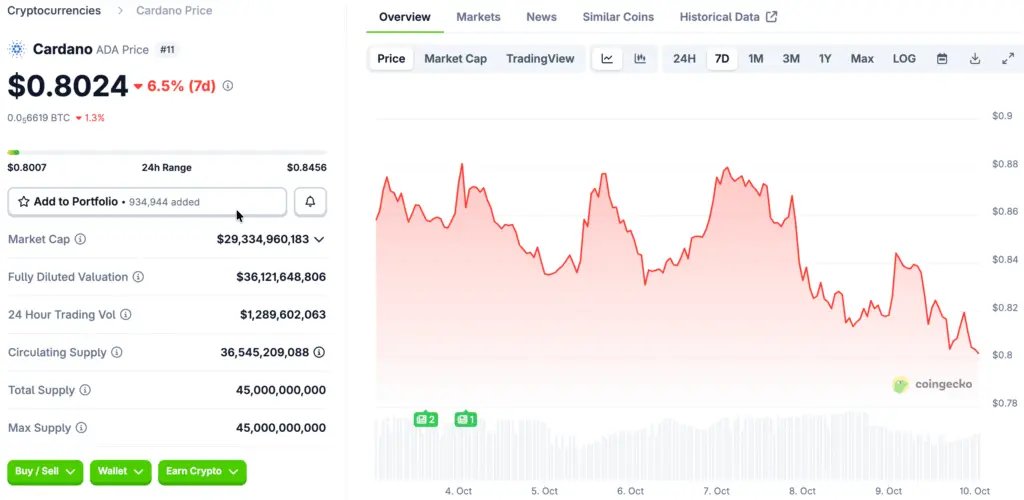Image resolution: width=1024 pixels, height=500 pixels.
Task: Click Circulating Supply info icon
Action: point(117,353)
